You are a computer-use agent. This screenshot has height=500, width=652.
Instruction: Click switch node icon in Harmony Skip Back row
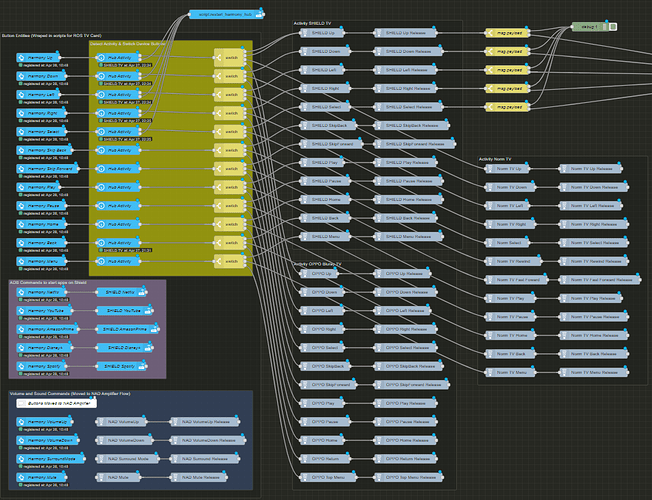coord(218,150)
